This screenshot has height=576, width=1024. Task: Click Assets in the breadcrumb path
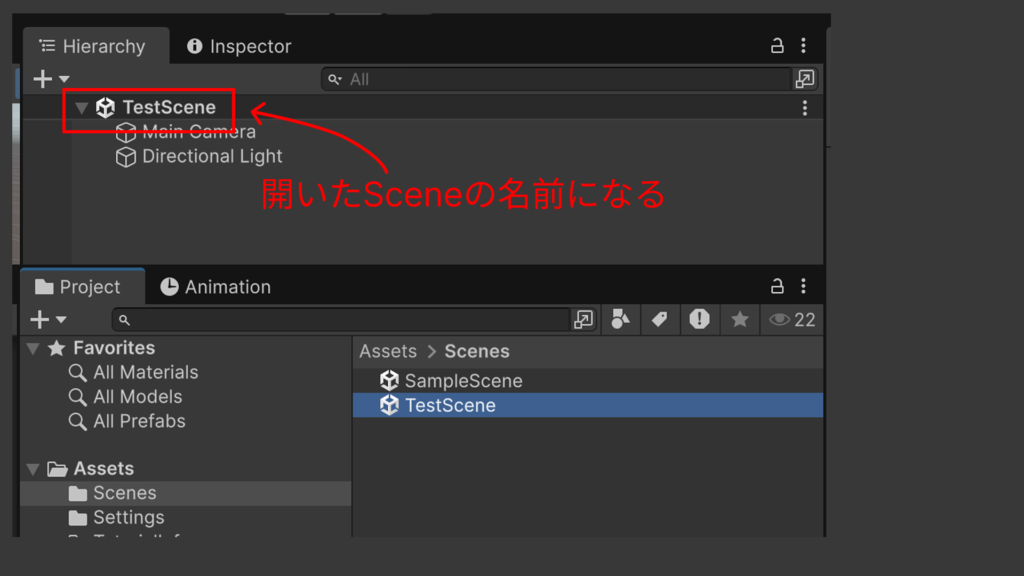pyautogui.click(x=388, y=352)
